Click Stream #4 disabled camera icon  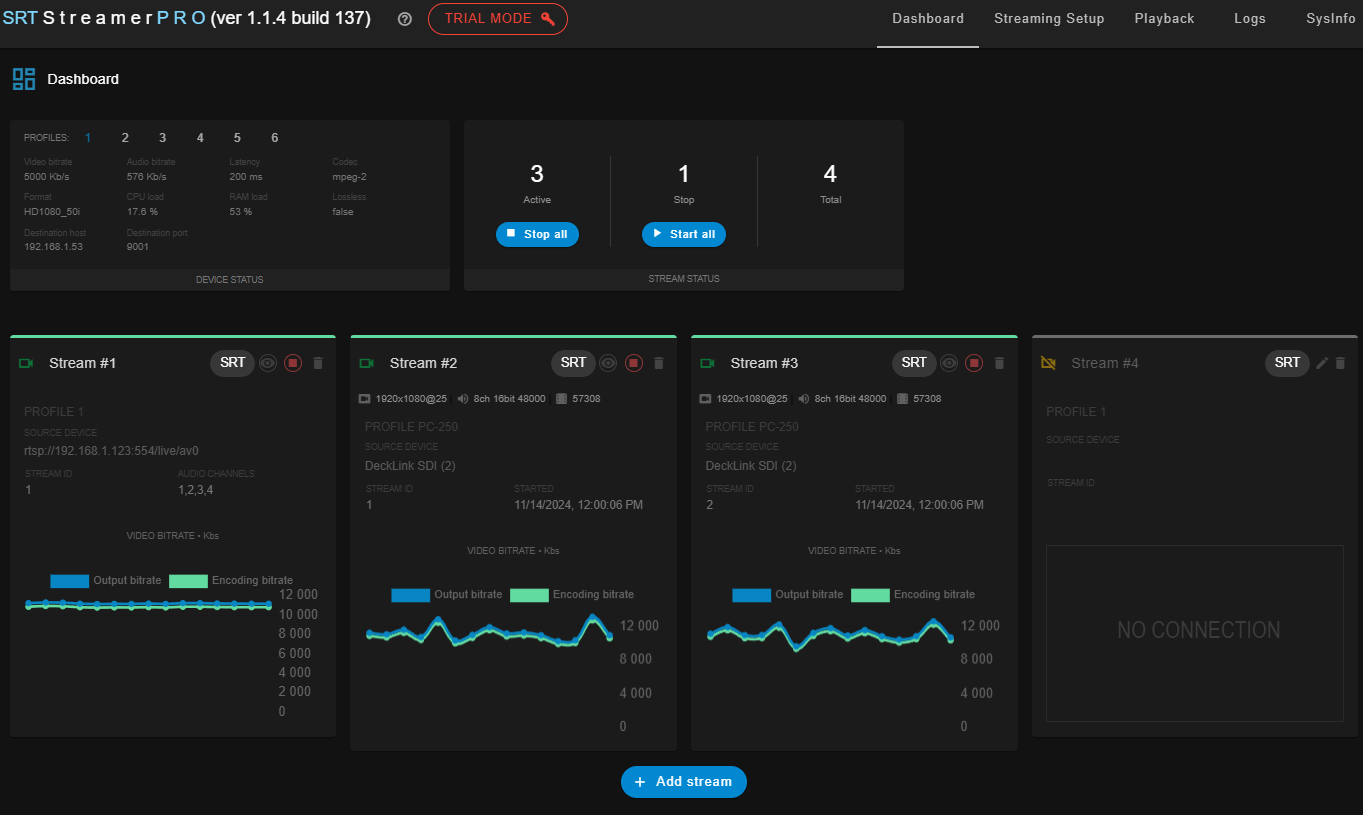[x=1048, y=363]
